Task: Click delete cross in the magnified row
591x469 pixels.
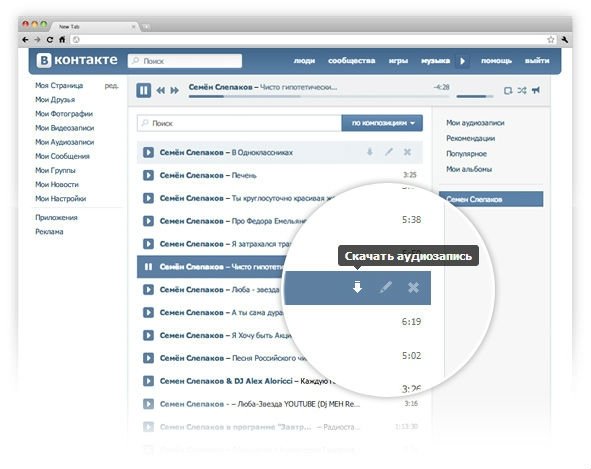Action: pos(413,288)
